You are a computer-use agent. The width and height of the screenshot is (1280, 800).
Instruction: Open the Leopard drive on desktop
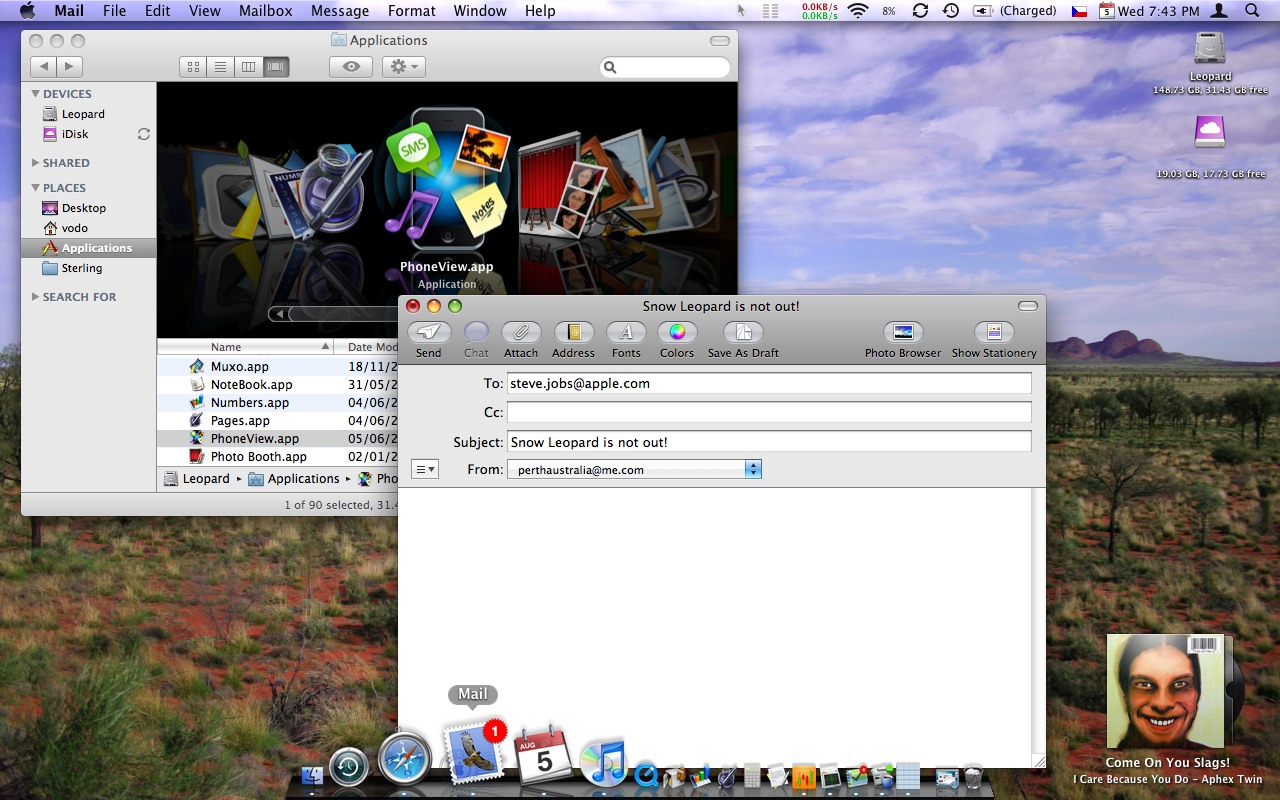tap(1210, 49)
